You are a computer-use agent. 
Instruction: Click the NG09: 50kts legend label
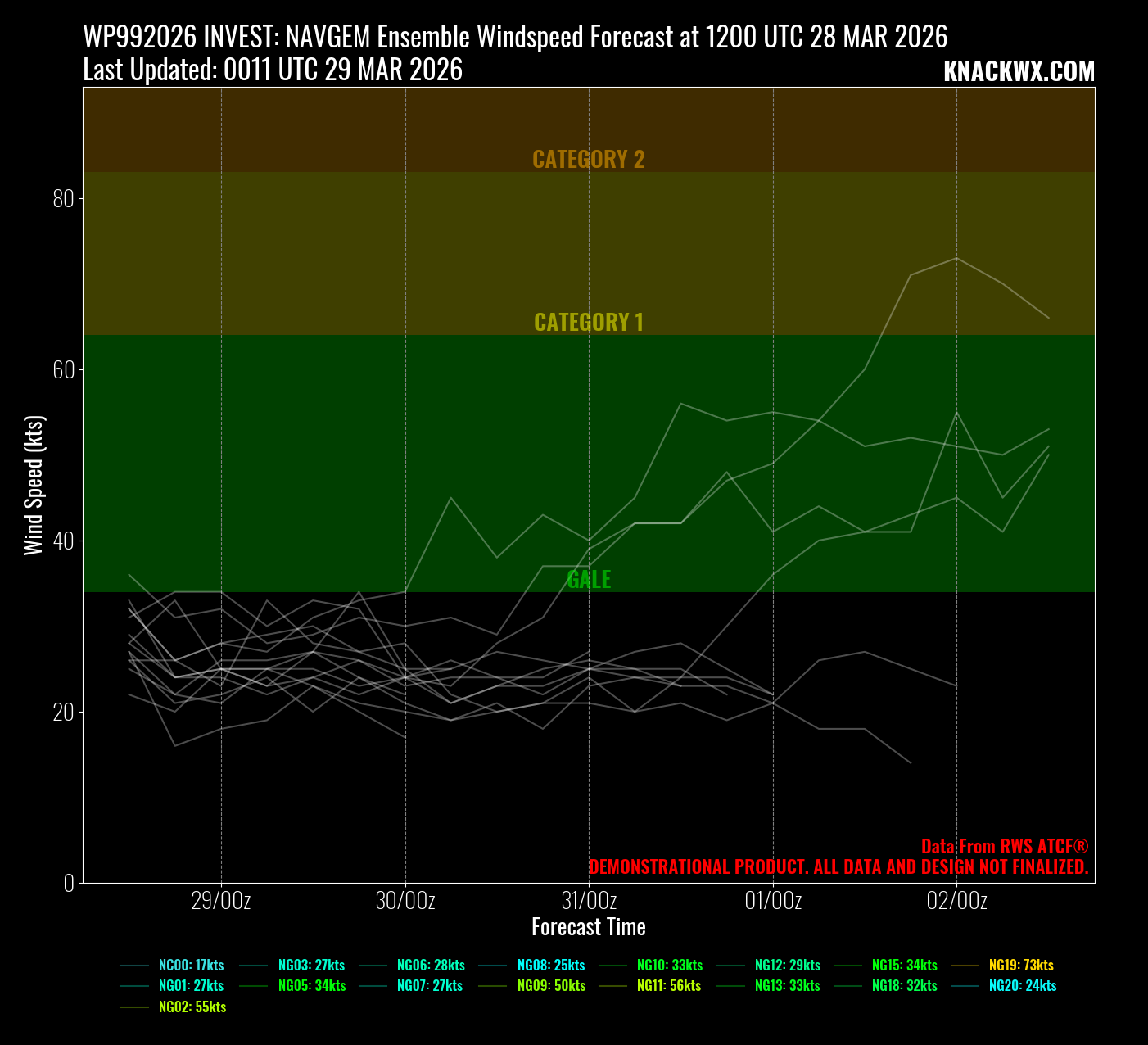click(551, 986)
